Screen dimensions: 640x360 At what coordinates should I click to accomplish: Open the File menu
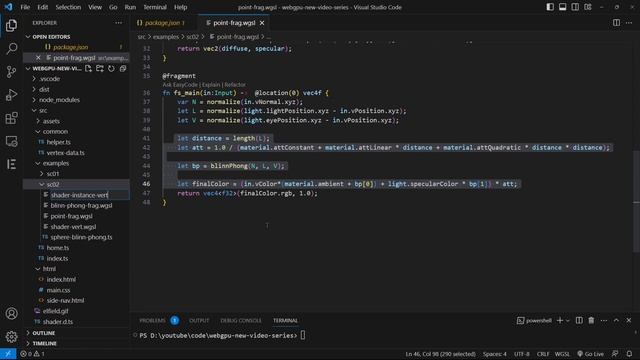coord(25,7)
